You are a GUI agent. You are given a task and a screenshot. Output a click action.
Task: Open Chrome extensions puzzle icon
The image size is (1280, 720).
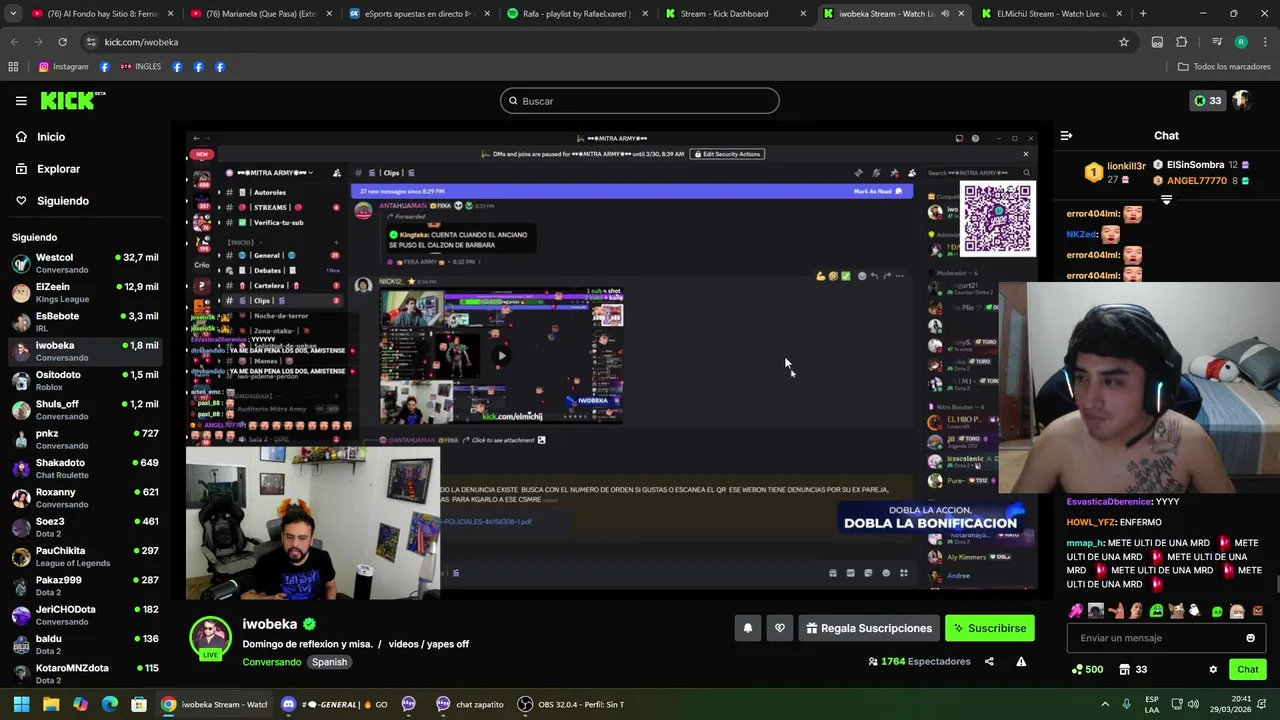tap(1182, 42)
